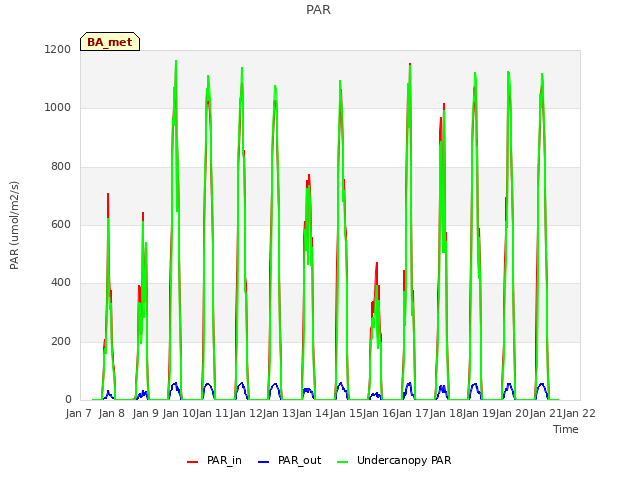Click the Jan 13 x-axis tick label
Screen dimensions: 640x480
(279, 413)
